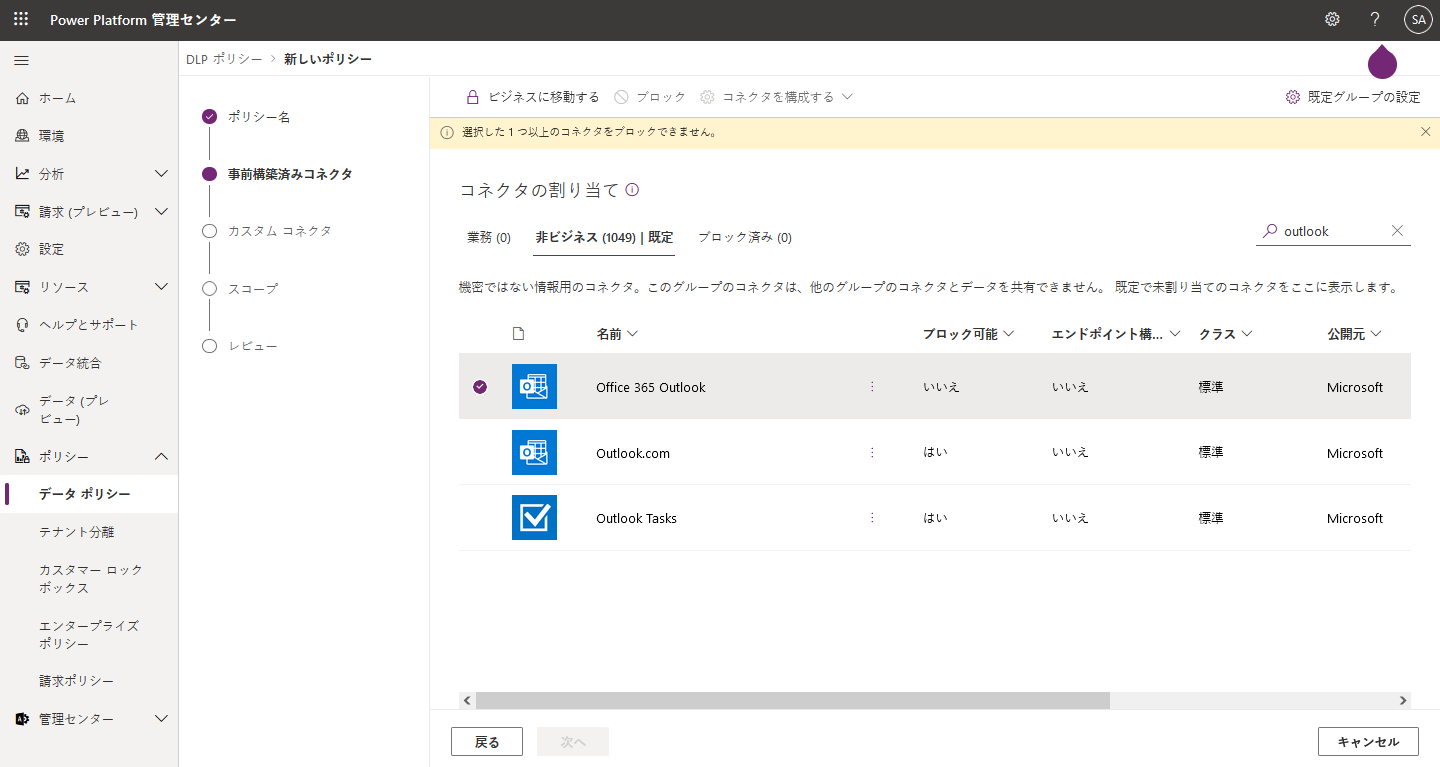Open more actions for Office 365 Outlook

(872, 386)
